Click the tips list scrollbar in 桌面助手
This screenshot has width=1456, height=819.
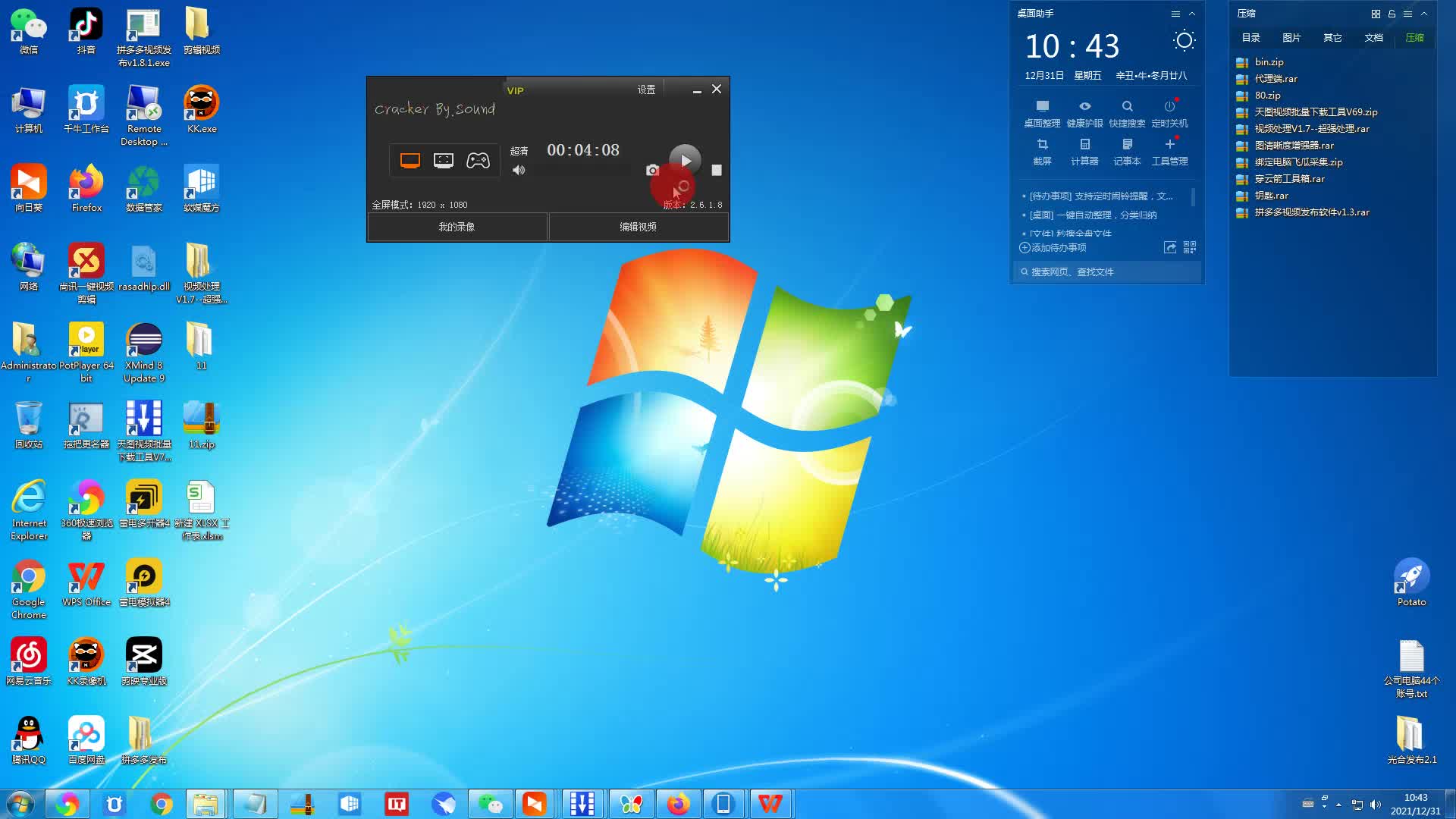1194,197
